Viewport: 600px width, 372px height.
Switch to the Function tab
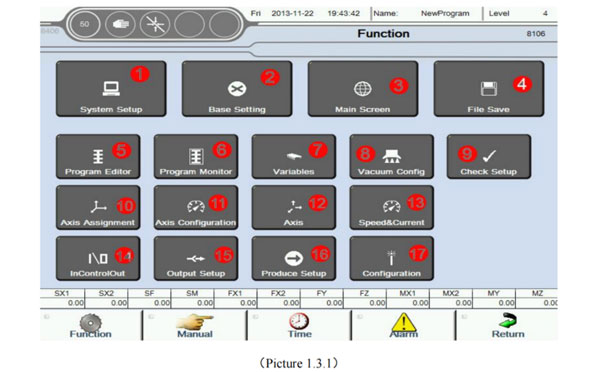[x=91, y=326]
